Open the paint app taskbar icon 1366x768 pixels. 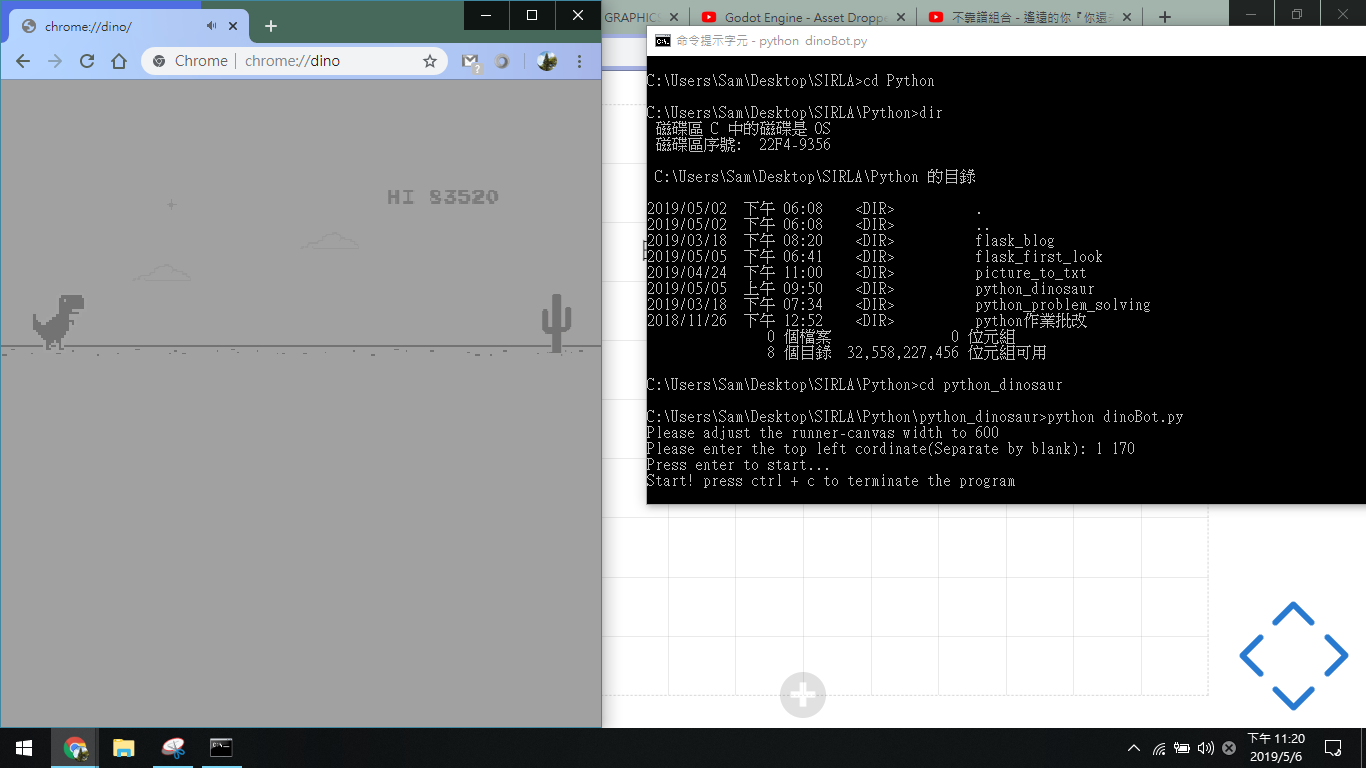[x=172, y=748]
